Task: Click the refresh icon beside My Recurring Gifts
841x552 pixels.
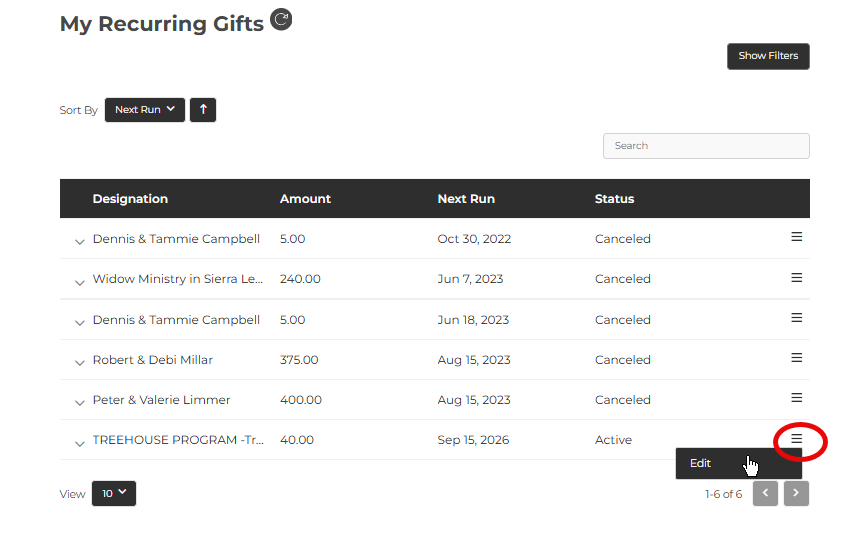Action: tap(281, 20)
